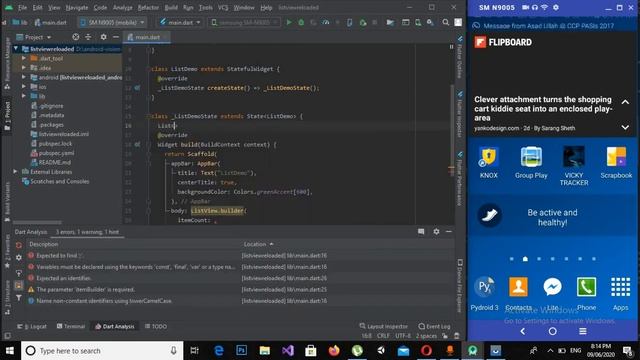640x360 pixels.
Task: Run the app with the green play icon
Action: point(289,22)
